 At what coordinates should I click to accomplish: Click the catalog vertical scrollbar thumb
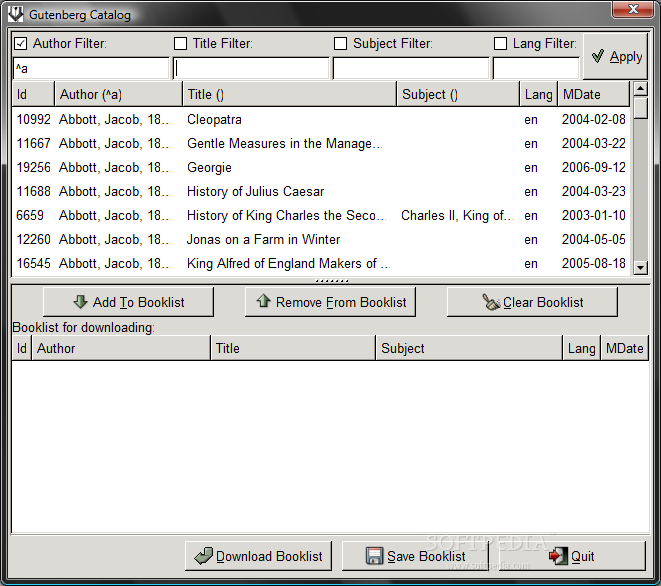coord(640,108)
